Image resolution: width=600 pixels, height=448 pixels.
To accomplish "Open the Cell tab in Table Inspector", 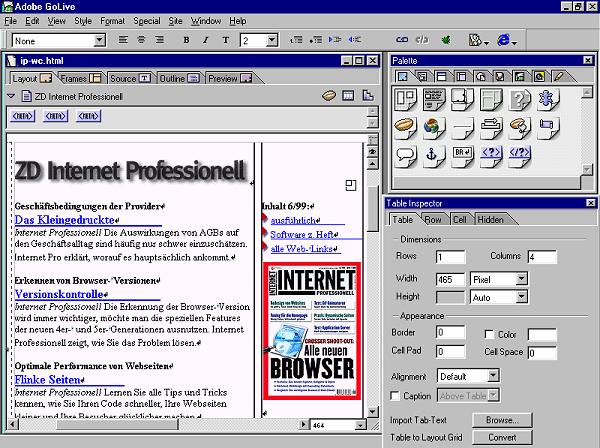I will tap(460, 220).
